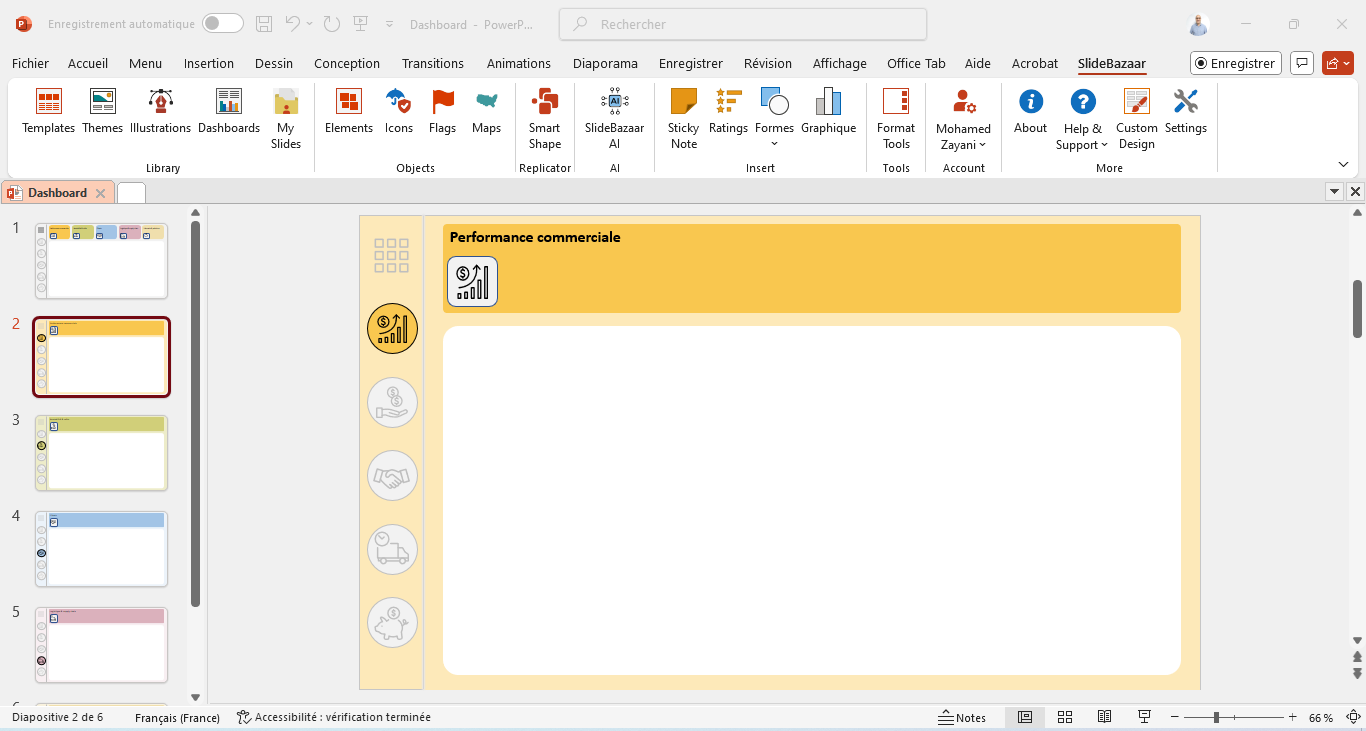The height and width of the screenshot is (731, 1366).
Task: Open the Templates library
Action: [x=48, y=111]
